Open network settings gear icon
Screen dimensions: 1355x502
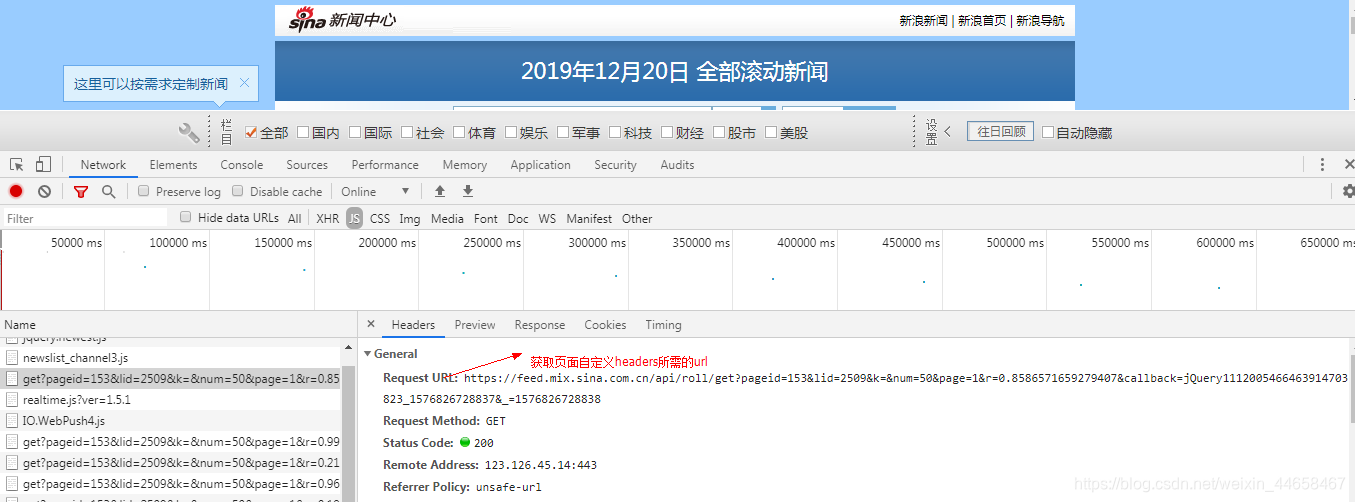(x=1348, y=191)
